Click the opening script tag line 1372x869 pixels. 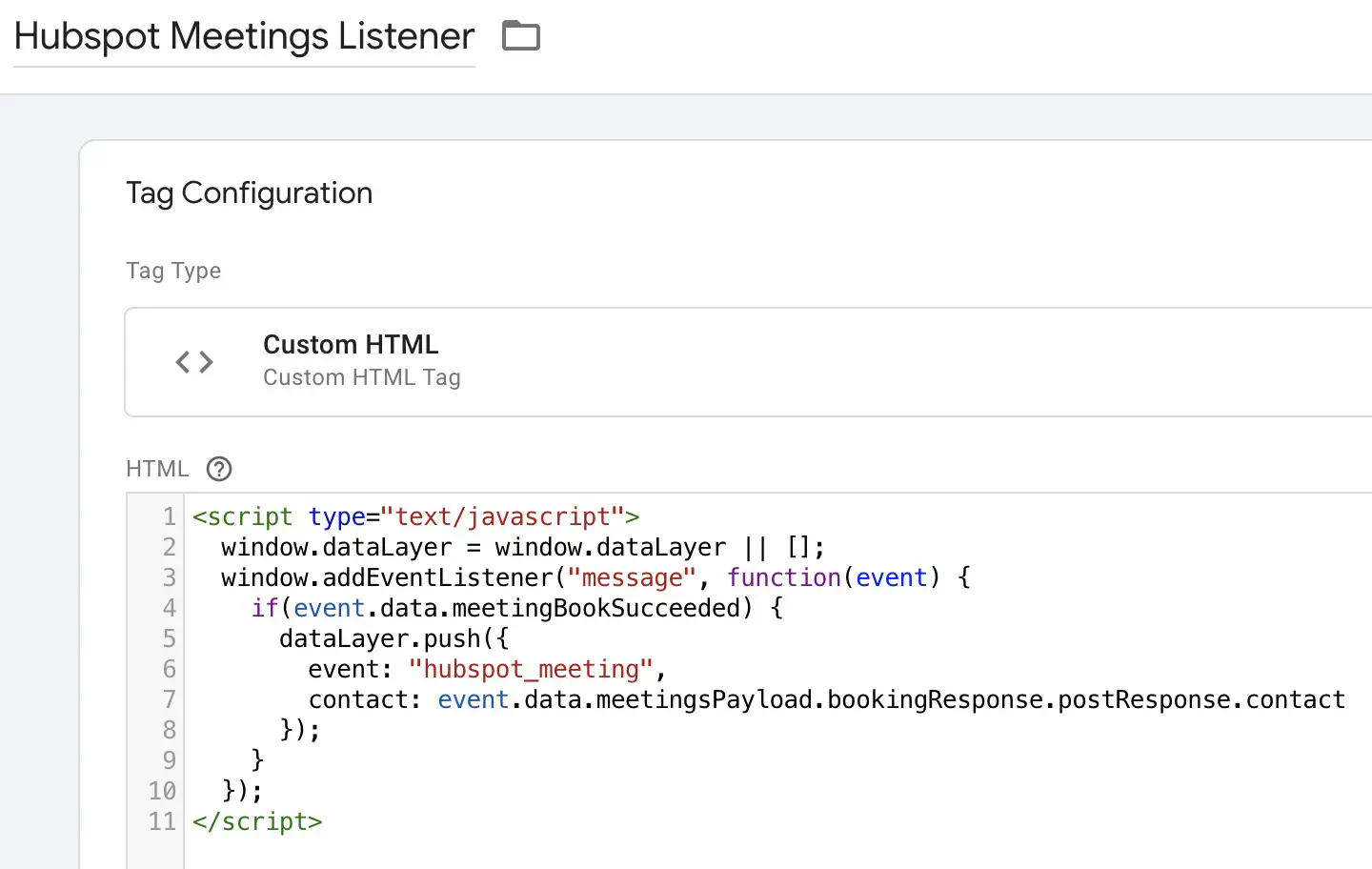coord(416,516)
